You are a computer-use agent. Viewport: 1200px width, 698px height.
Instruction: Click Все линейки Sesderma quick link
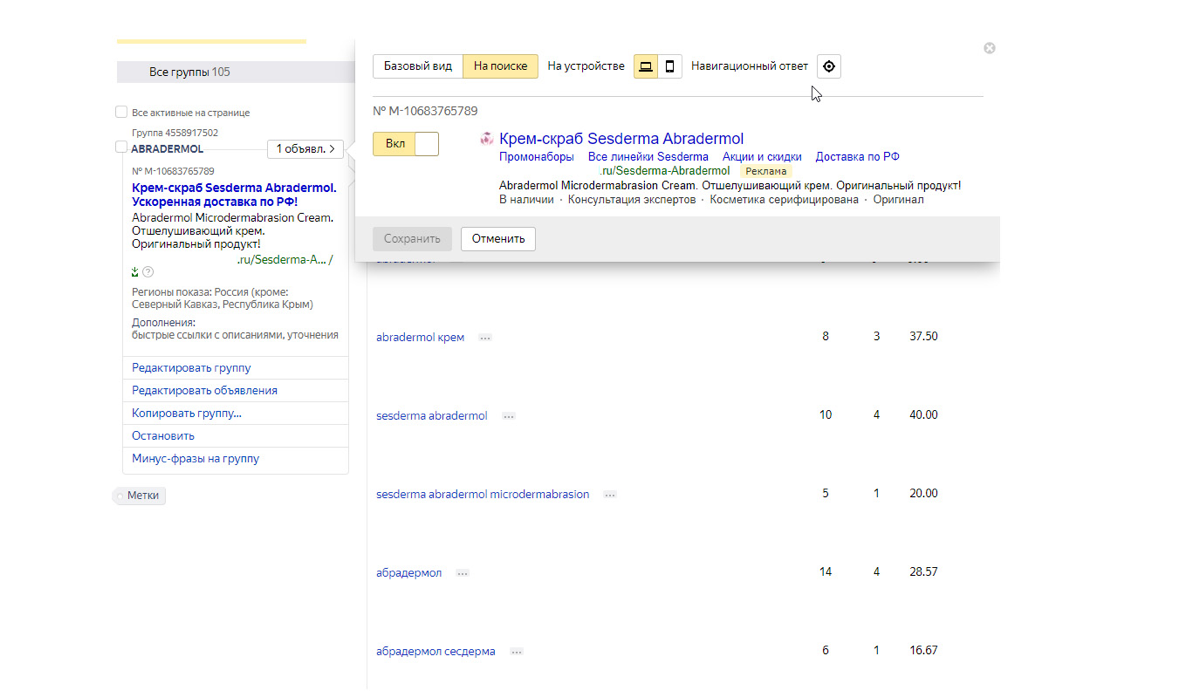tap(648, 157)
